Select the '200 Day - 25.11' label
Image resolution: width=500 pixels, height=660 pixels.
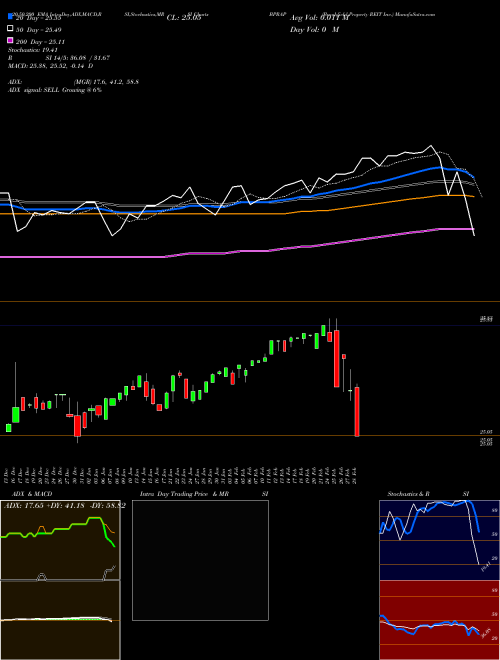coord(40,42)
